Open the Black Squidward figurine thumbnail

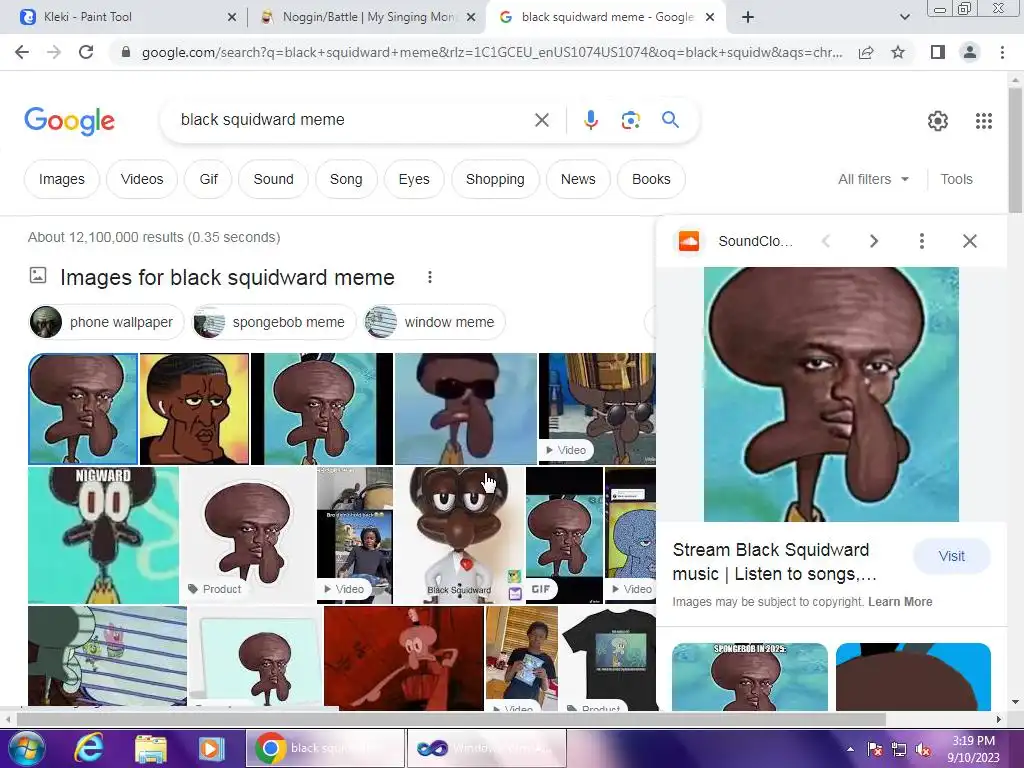point(460,535)
